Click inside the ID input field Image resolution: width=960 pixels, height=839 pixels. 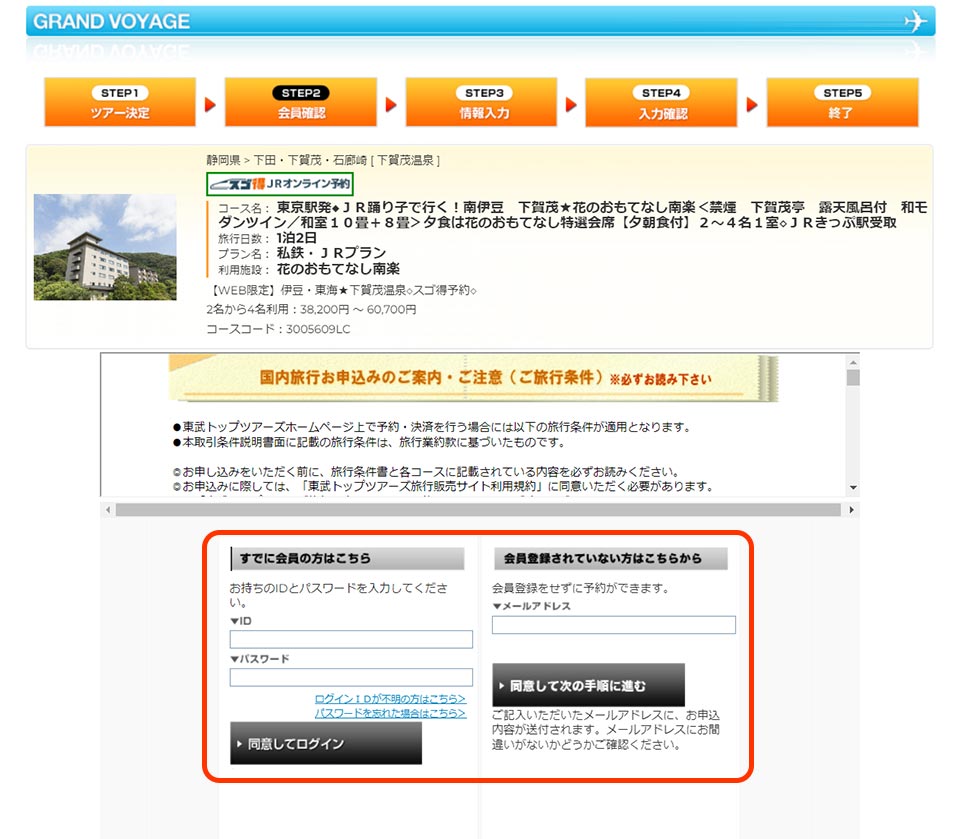click(350, 639)
